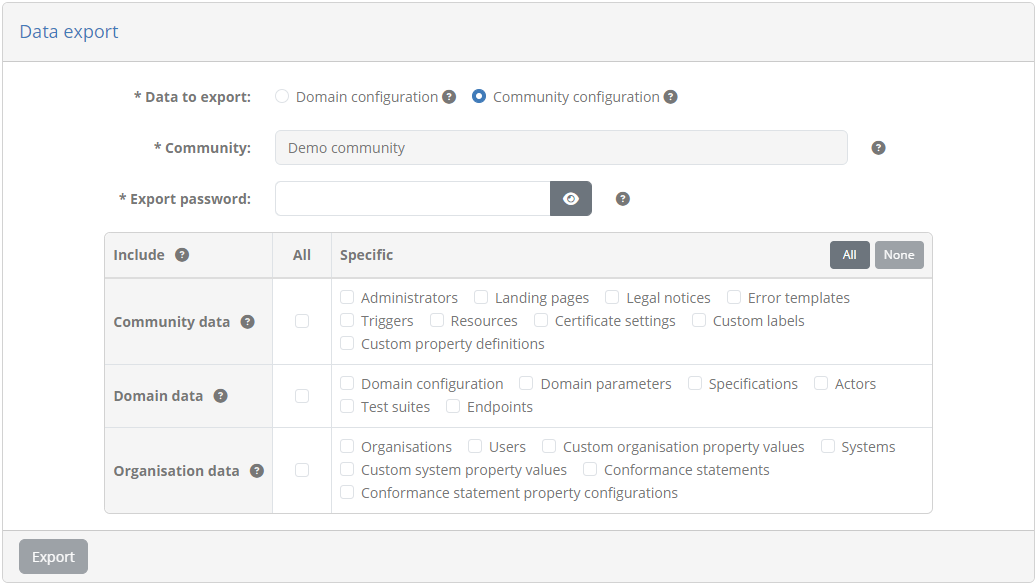Click the All selection button
Screen dimensions: 1036x584
point(850,255)
